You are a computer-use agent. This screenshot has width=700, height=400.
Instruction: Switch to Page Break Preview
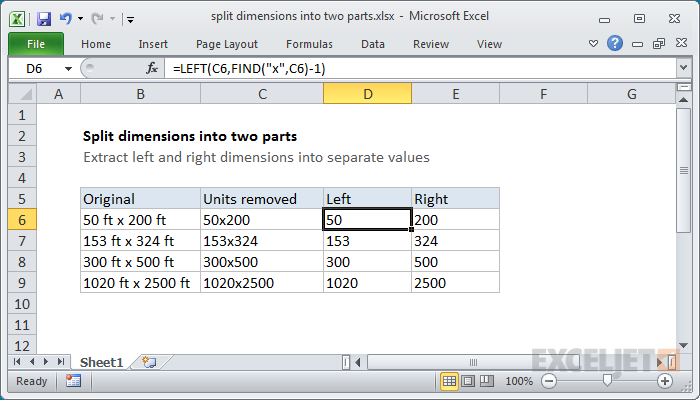tap(487, 381)
